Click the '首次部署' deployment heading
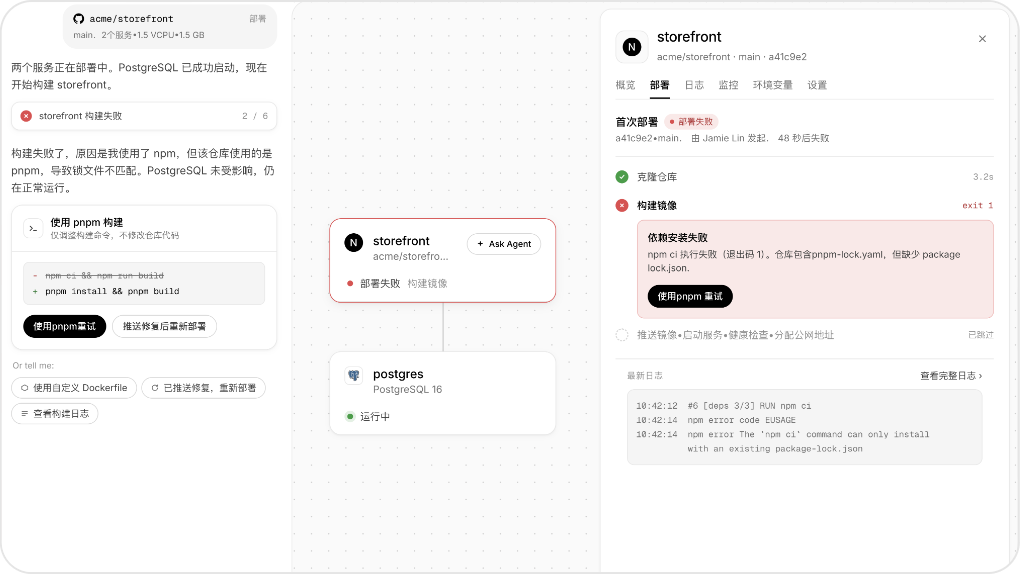The width and height of the screenshot is (1020, 574). [637, 122]
